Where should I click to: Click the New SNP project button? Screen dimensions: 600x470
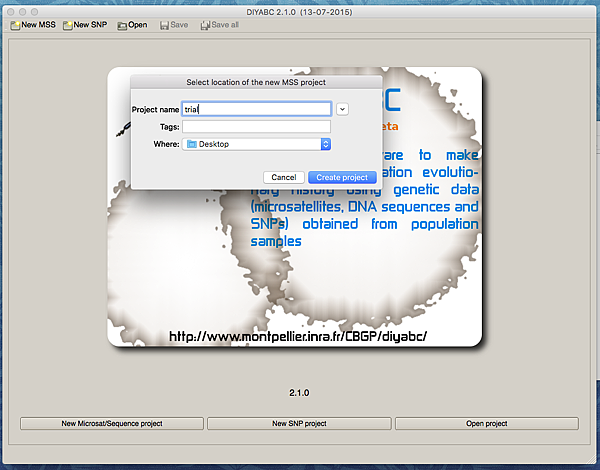299,424
